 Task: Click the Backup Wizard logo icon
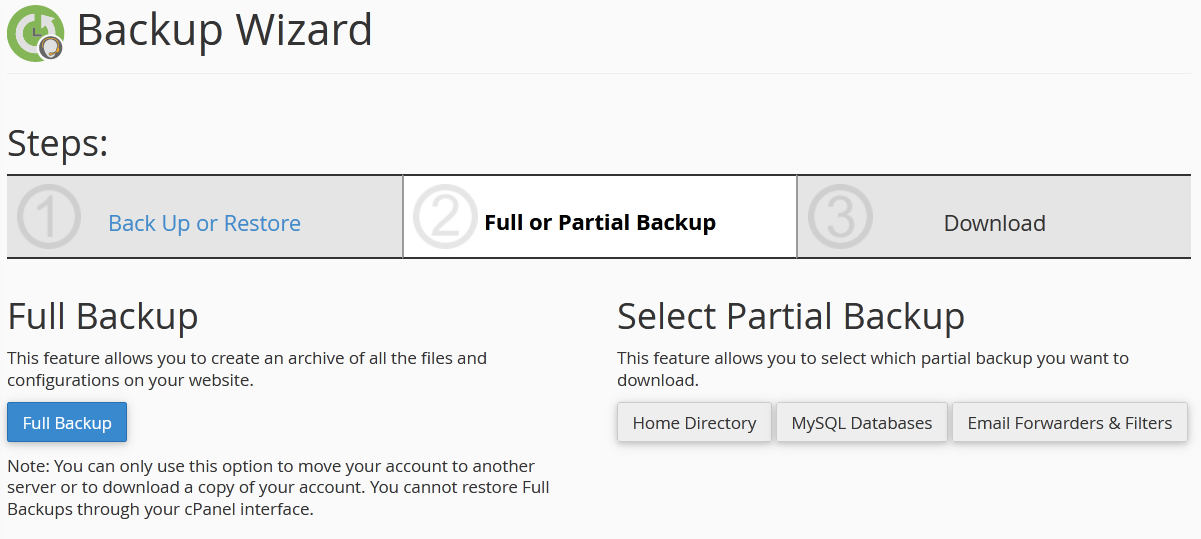[x=35, y=33]
